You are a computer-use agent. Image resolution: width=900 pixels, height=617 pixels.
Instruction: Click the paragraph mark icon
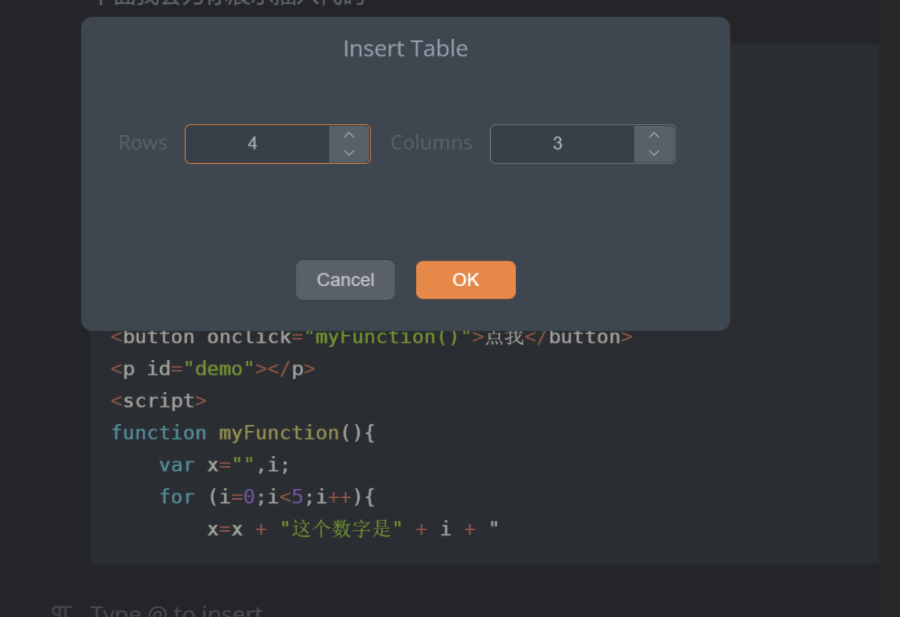pos(62,610)
